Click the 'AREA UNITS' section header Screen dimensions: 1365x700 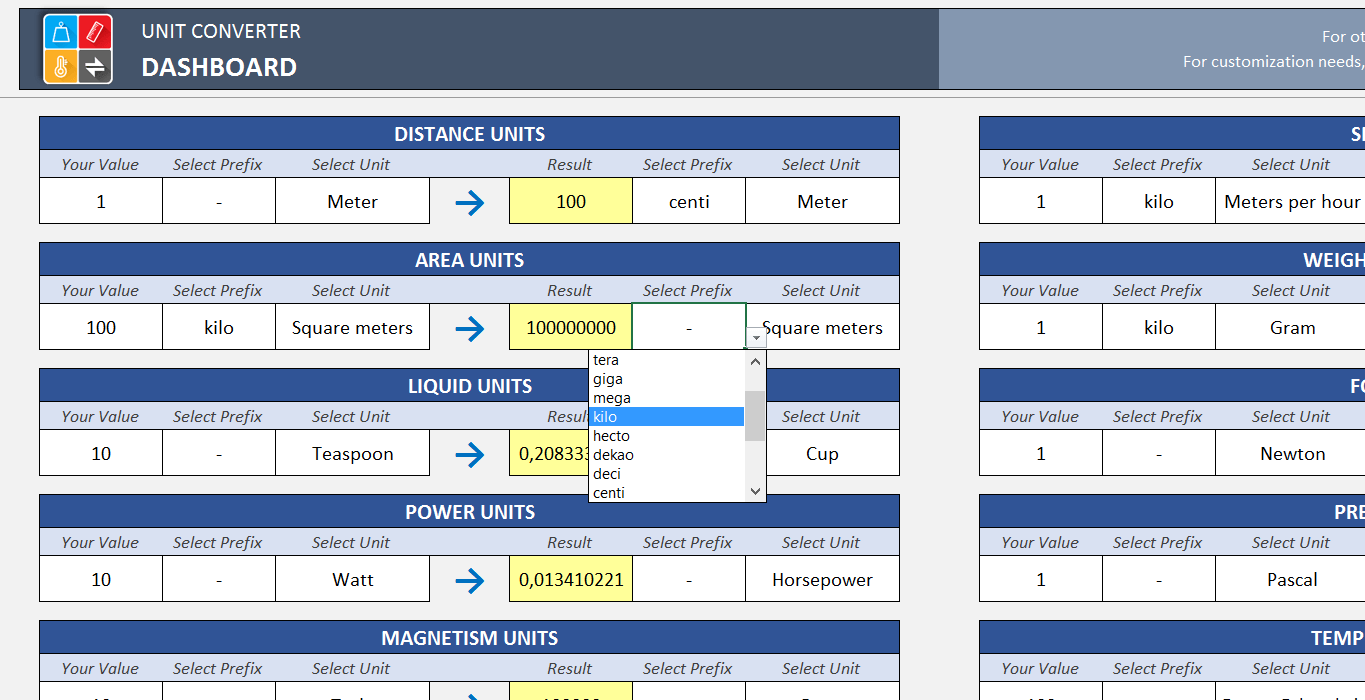pos(469,260)
